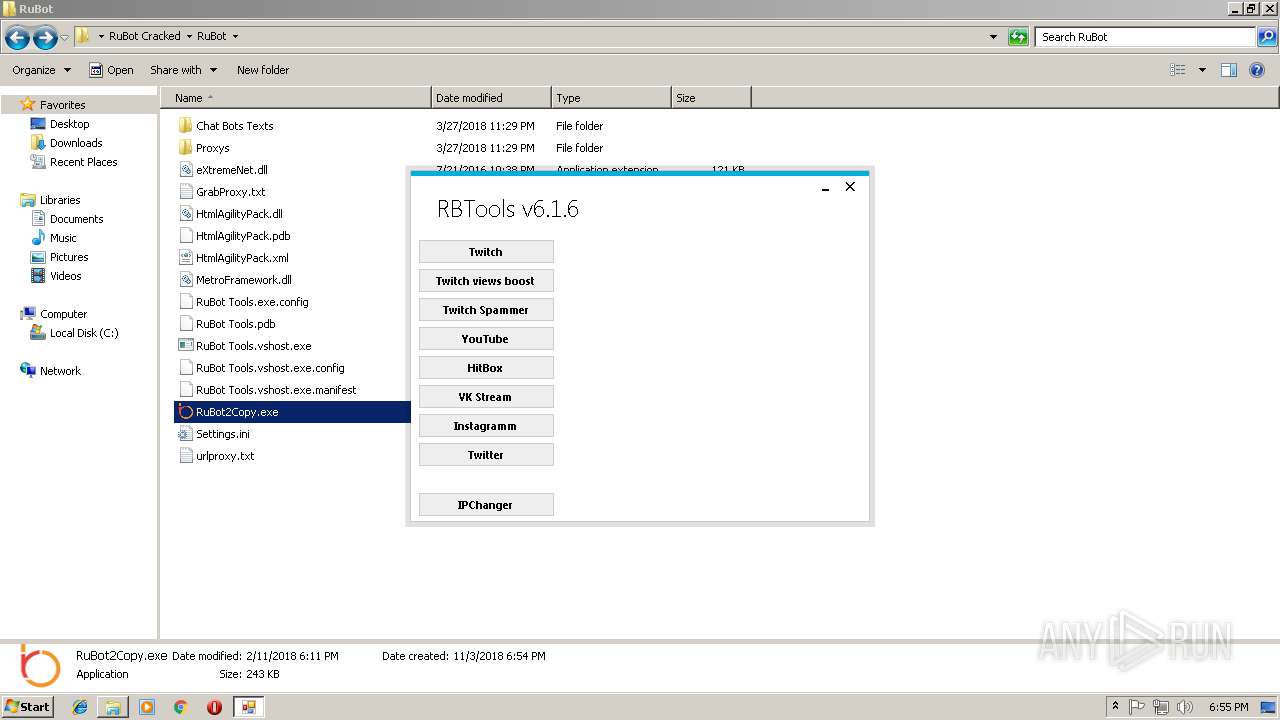Image resolution: width=1280 pixels, height=720 pixels.
Task: Open the Share with menu
Action: (x=182, y=70)
